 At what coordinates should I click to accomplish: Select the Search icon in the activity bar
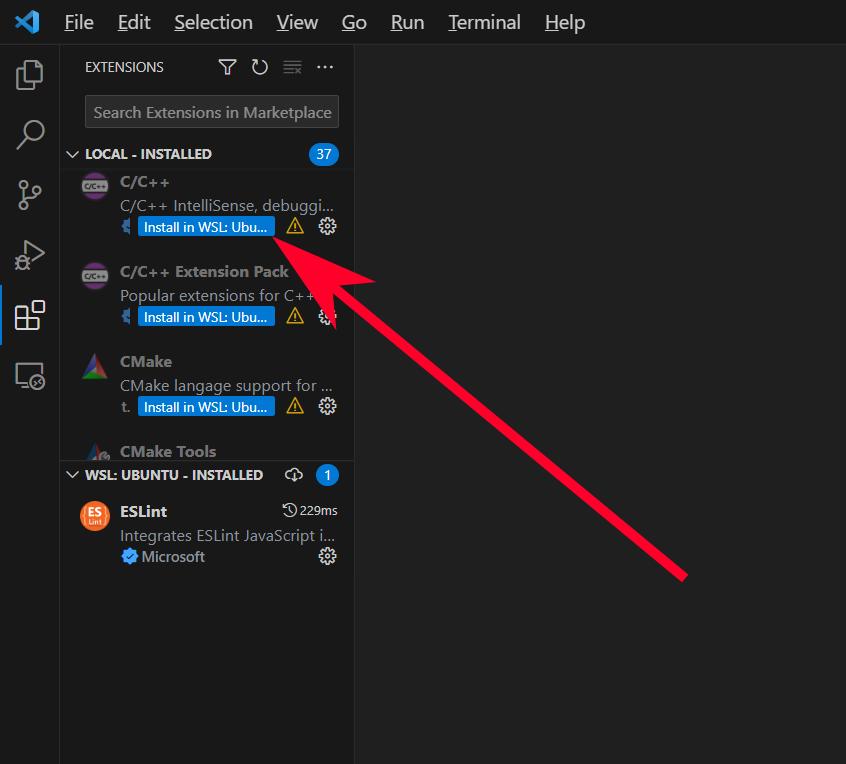tap(29, 134)
